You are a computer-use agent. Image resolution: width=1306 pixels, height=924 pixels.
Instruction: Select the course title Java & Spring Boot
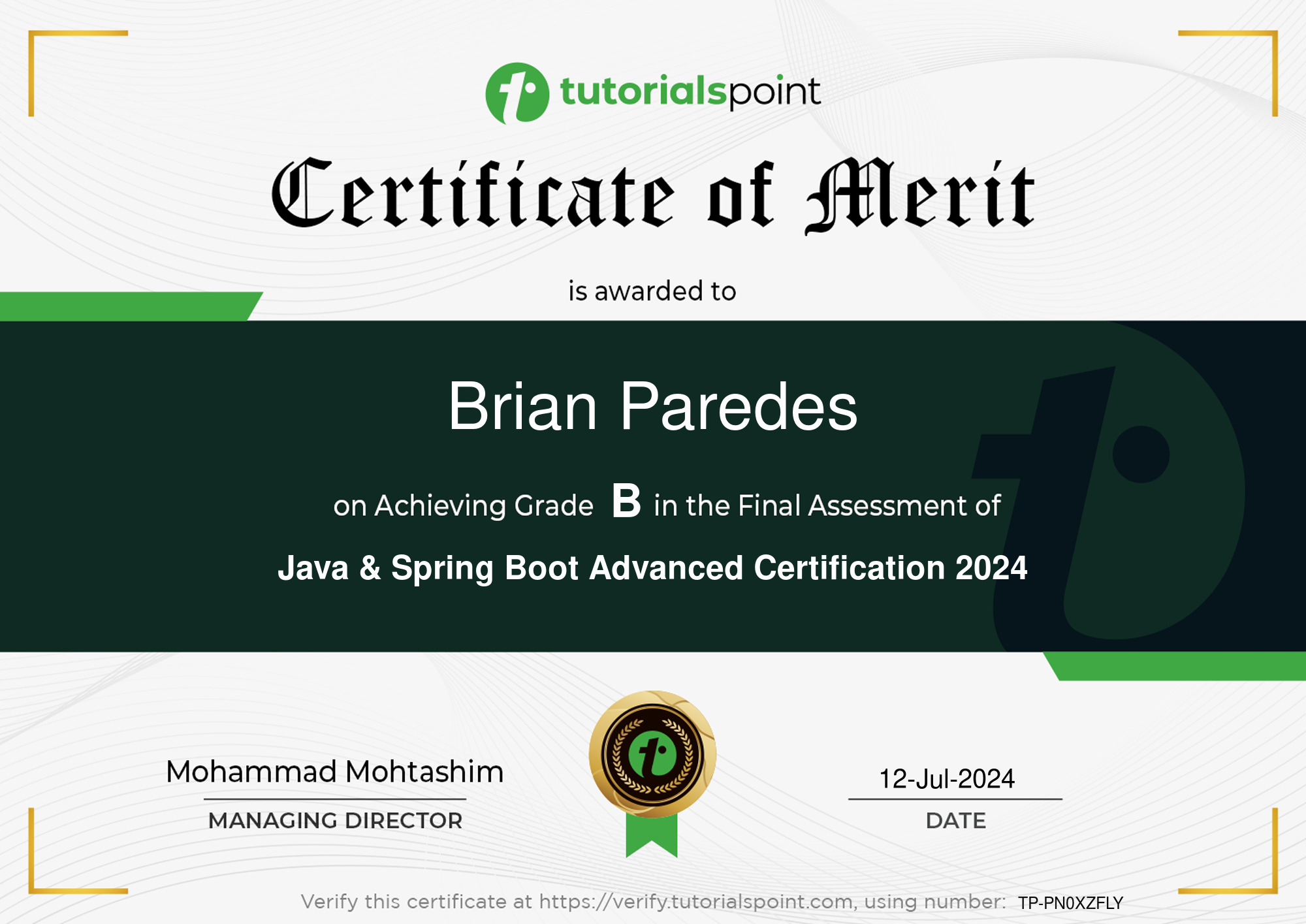point(653,569)
